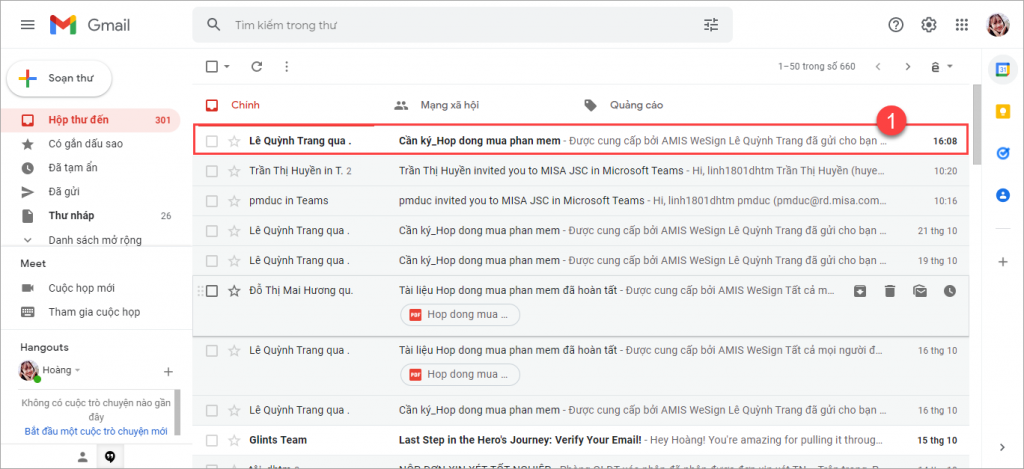Open email from 21 thg 10
Screen dimensions: 1024x469
[581, 231]
